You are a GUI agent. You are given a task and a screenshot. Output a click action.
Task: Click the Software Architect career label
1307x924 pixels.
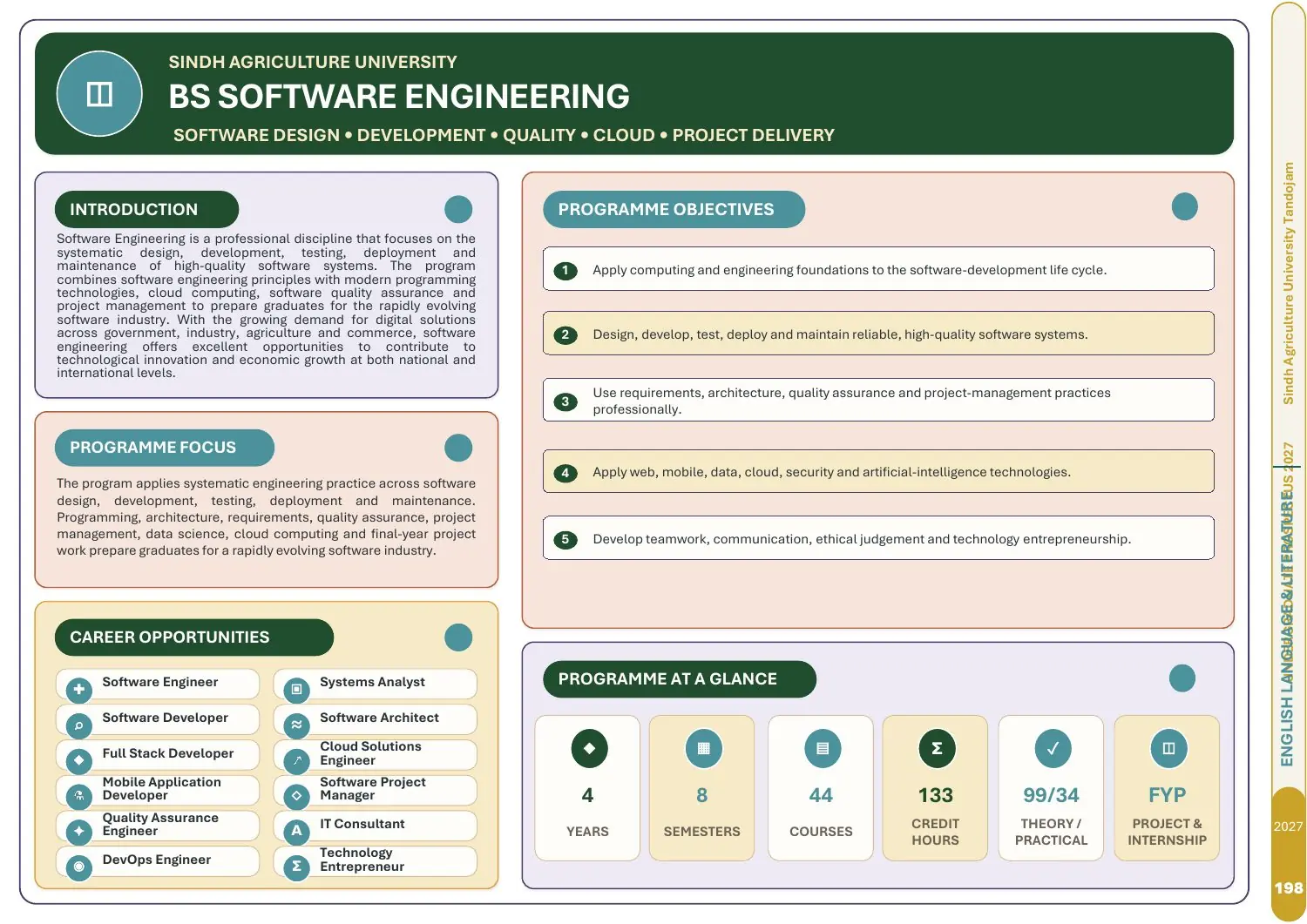[x=379, y=718]
